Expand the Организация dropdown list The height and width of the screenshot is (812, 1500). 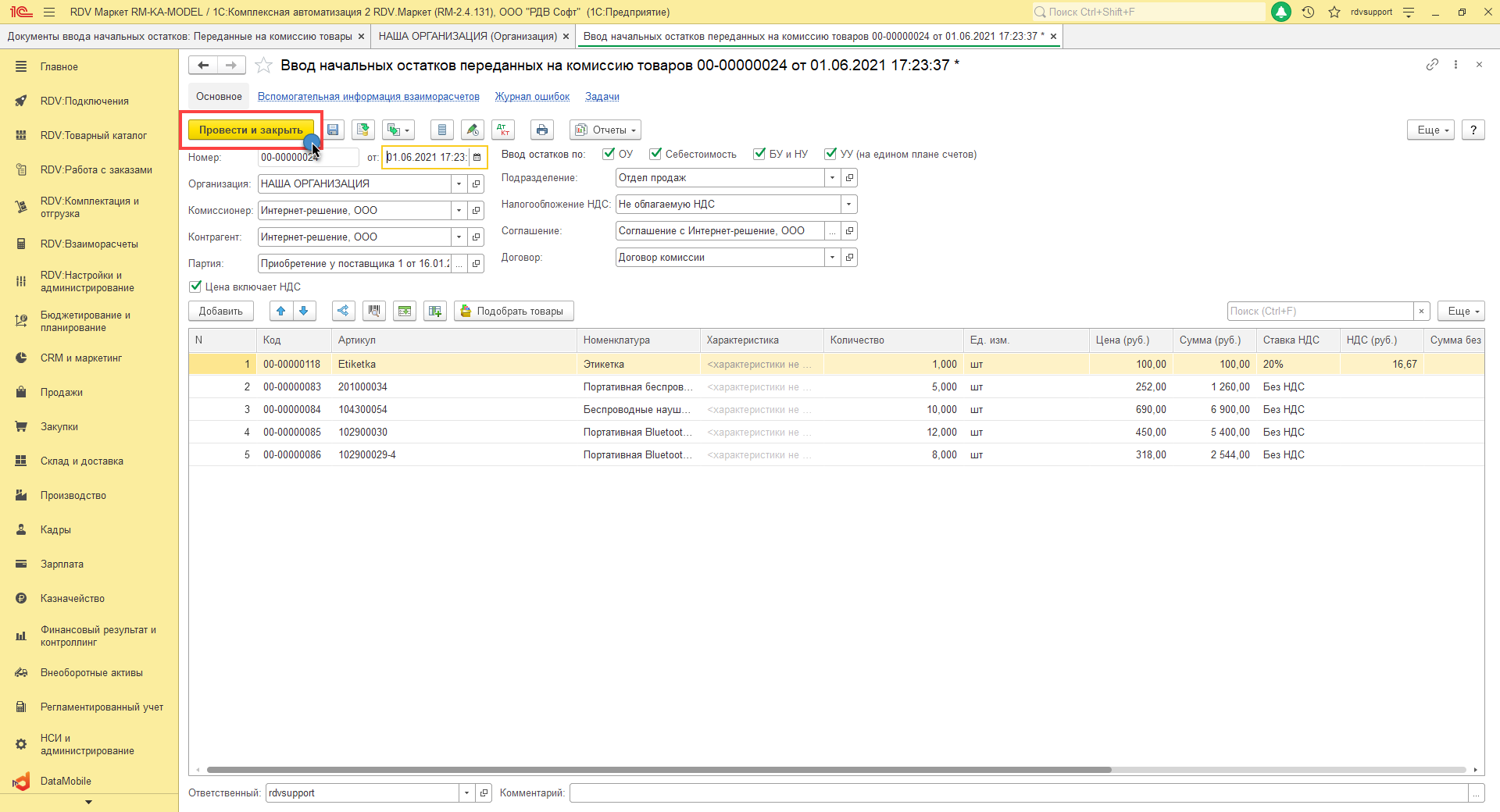click(x=459, y=184)
